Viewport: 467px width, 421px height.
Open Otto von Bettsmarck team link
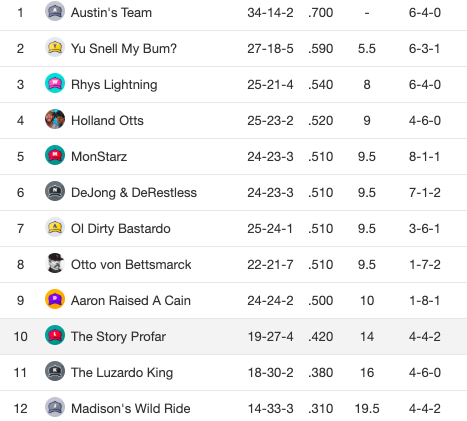pyautogui.click(x=131, y=265)
